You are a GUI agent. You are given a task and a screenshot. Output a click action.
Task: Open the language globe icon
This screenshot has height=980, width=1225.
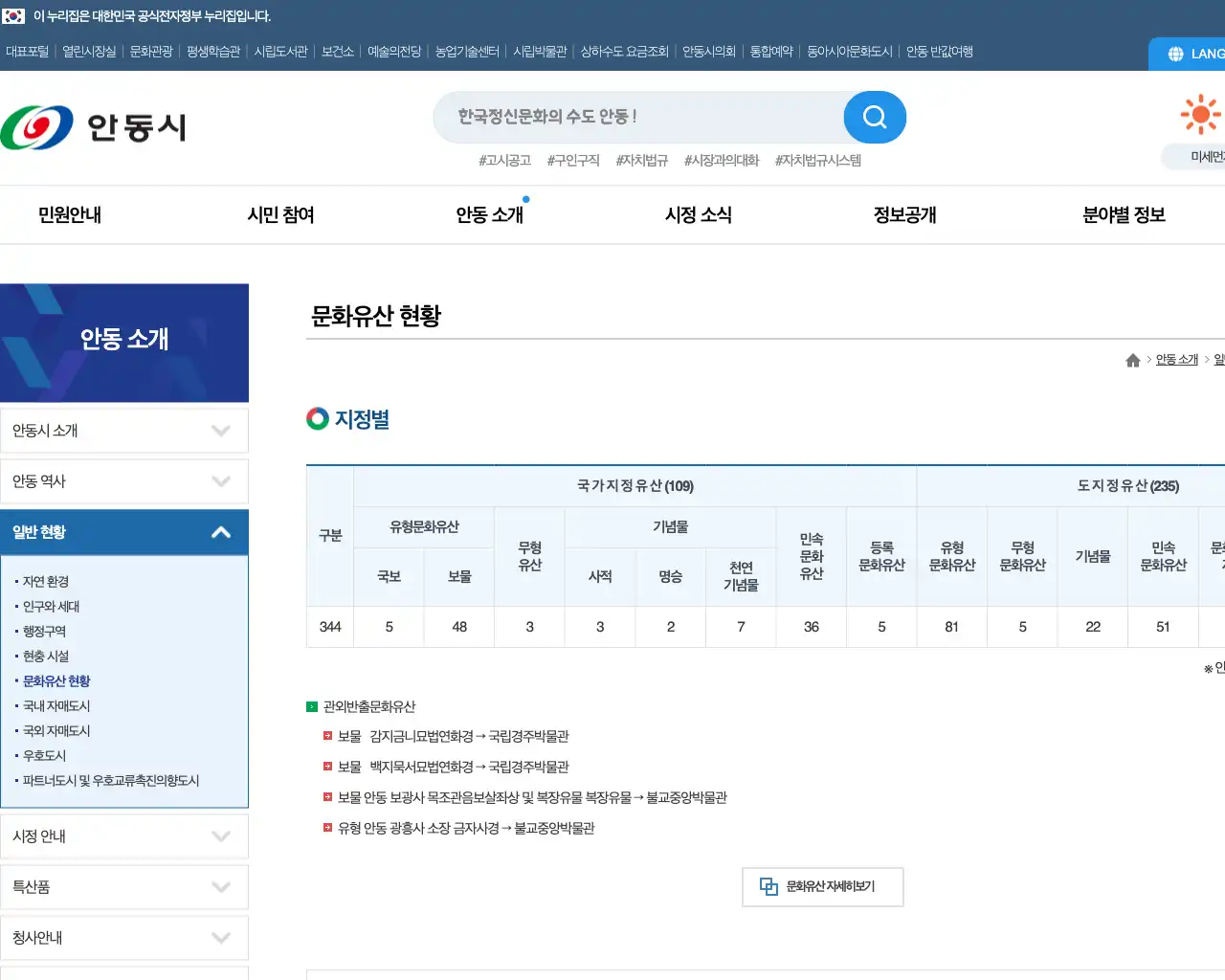[1175, 55]
